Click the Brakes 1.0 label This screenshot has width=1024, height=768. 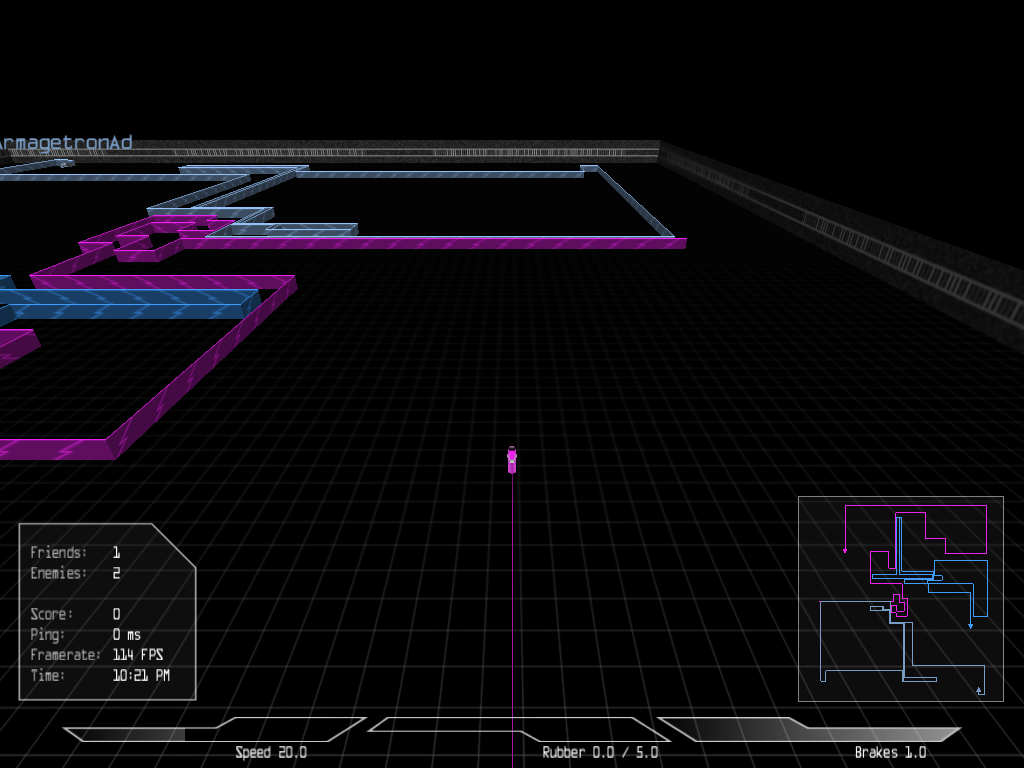[x=890, y=753]
